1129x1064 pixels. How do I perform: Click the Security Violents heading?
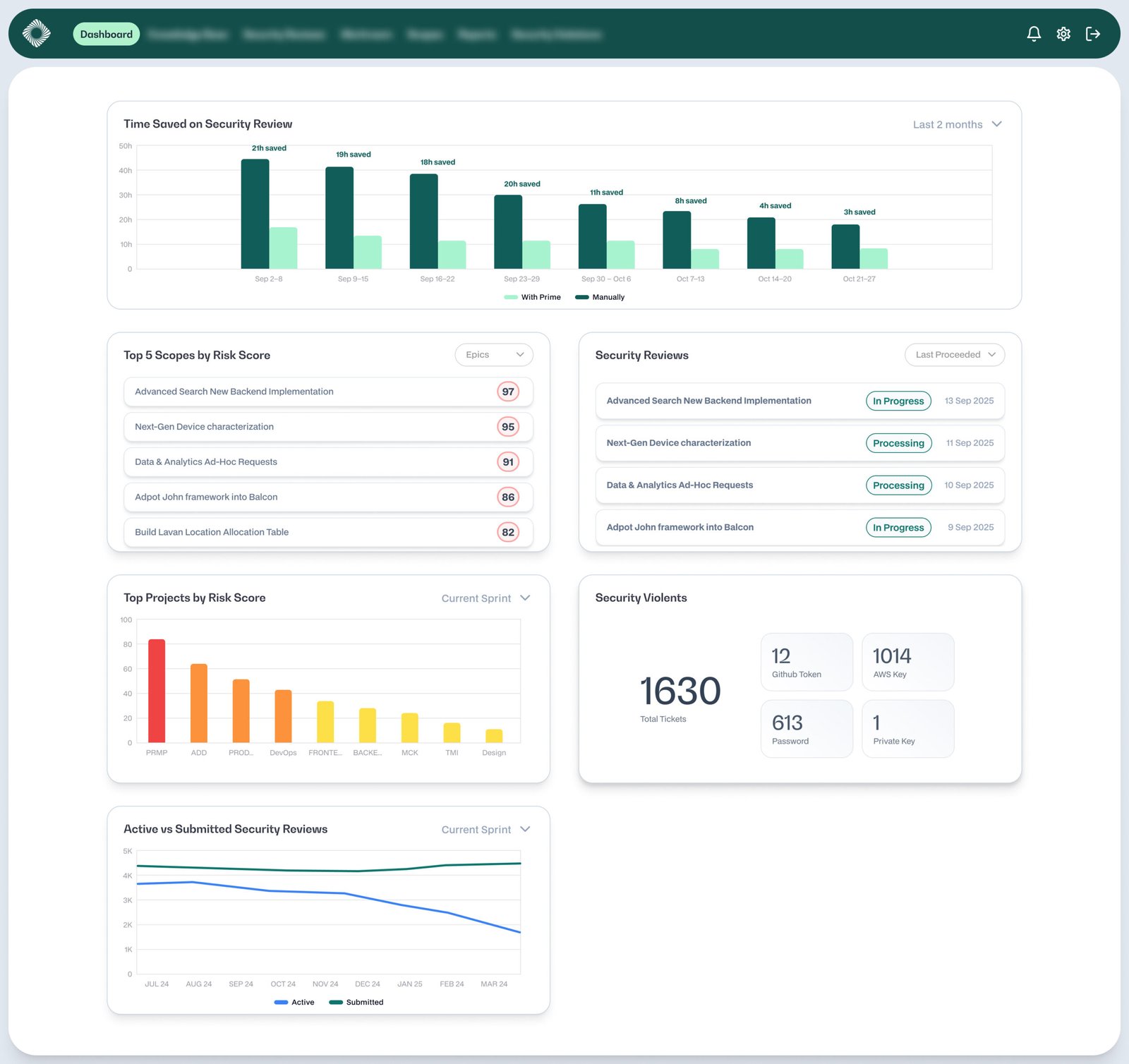point(641,598)
